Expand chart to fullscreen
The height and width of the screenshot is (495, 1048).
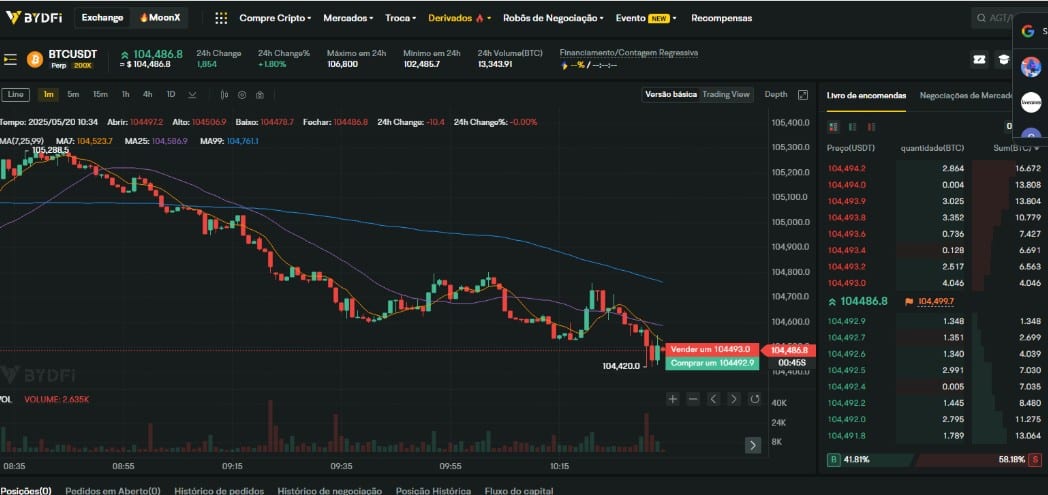pos(803,95)
